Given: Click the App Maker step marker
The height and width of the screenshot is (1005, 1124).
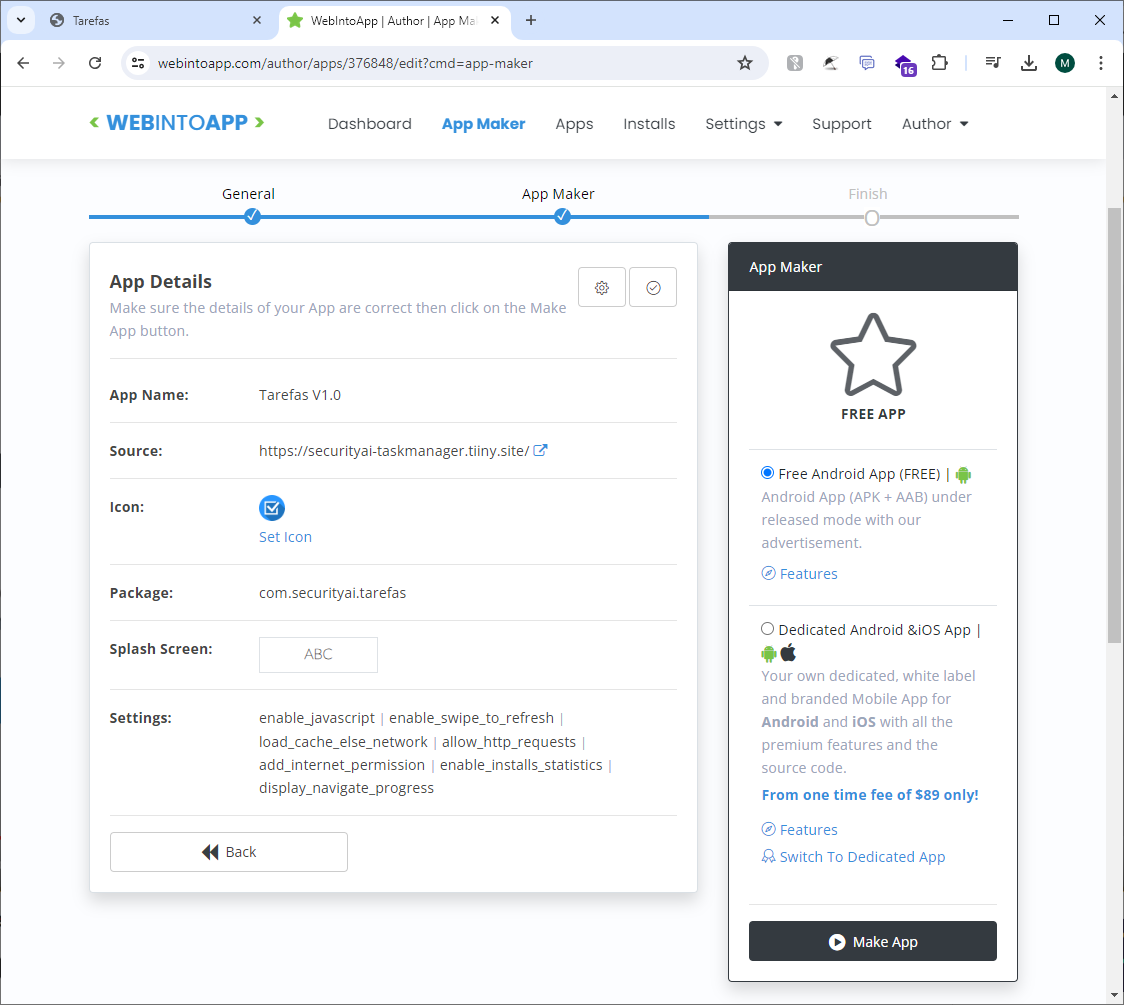Looking at the screenshot, I should (562, 216).
